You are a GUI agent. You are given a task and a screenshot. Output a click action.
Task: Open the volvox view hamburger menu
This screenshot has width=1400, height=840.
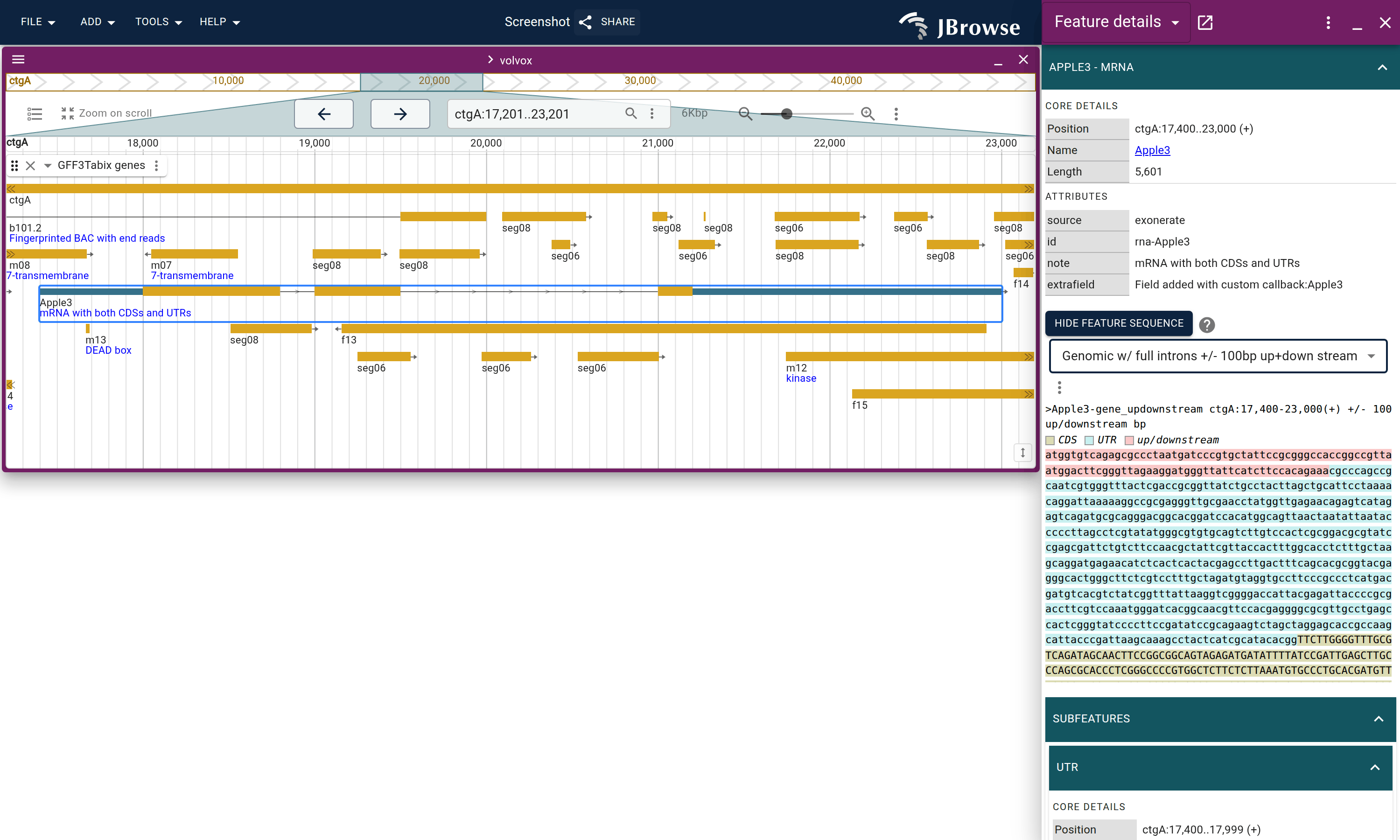click(18, 59)
